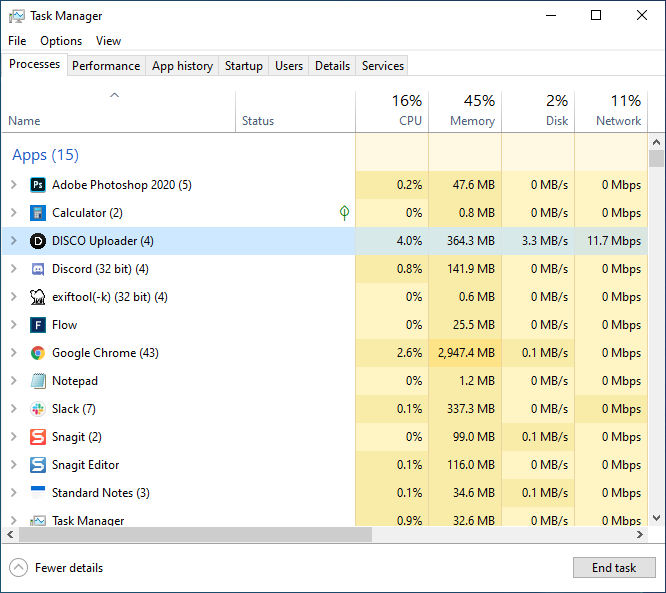
Task: Click the Task Manager process row icon
Action: click(38, 520)
